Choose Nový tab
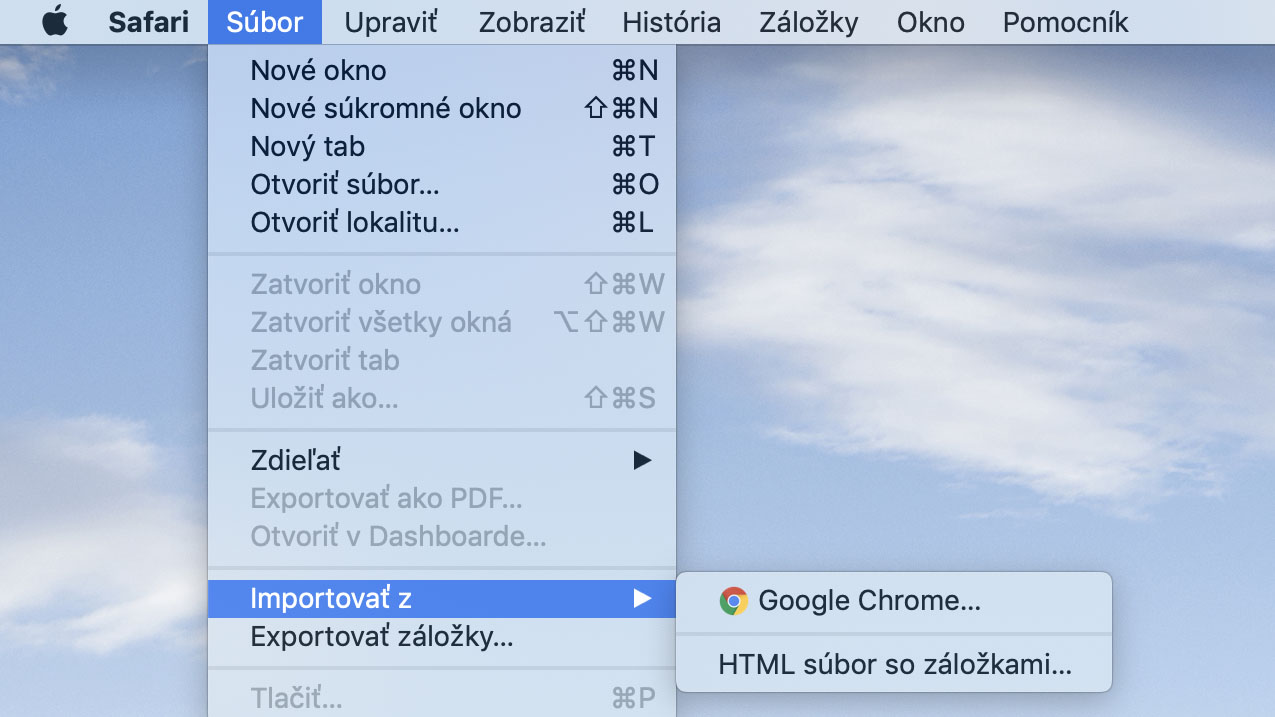The image size is (1275, 717). (442, 146)
